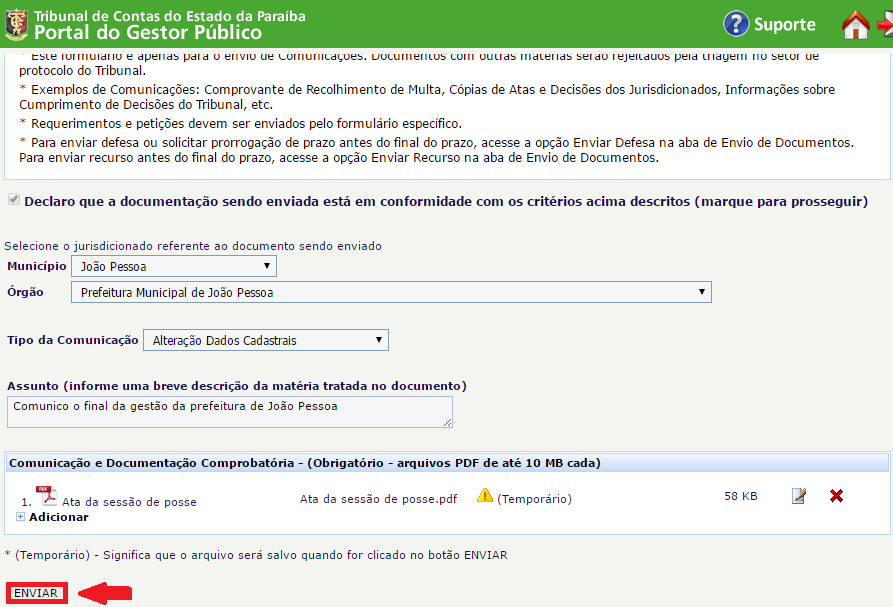
Task: Click the Tribunal de Contas crest logo
Action: [16, 24]
